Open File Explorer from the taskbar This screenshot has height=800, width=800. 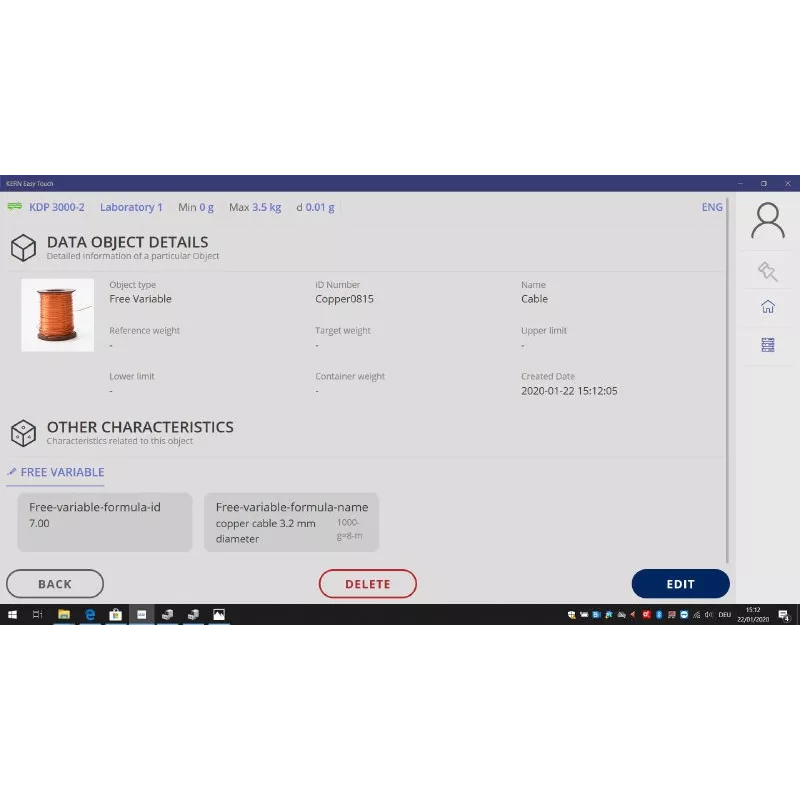pyautogui.click(x=64, y=614)
